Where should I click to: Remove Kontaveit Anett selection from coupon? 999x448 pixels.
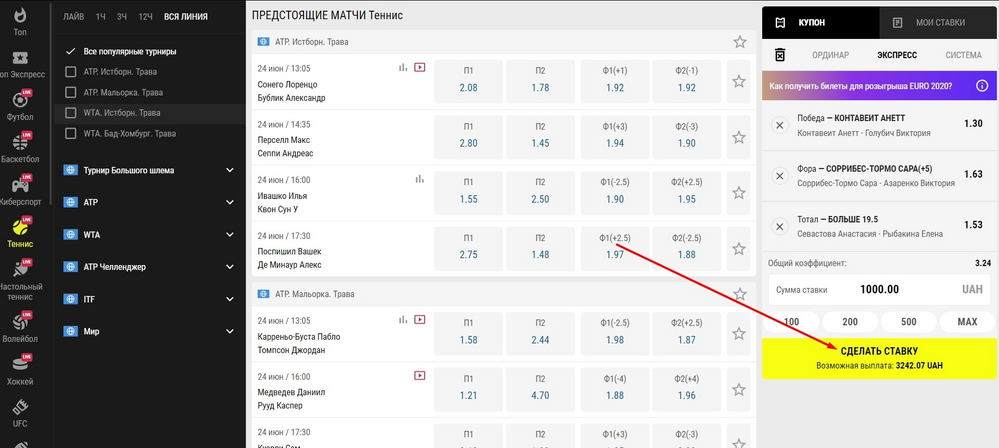point(780,124)
